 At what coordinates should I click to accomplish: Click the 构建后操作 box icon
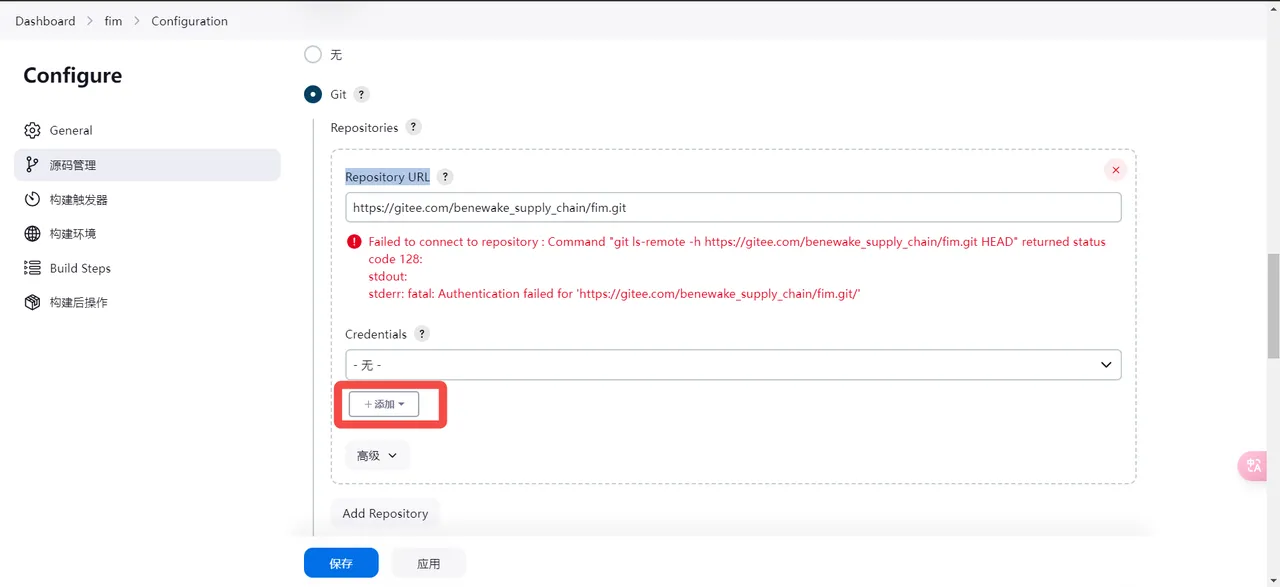pyautogui.click(x=32, y=302)
